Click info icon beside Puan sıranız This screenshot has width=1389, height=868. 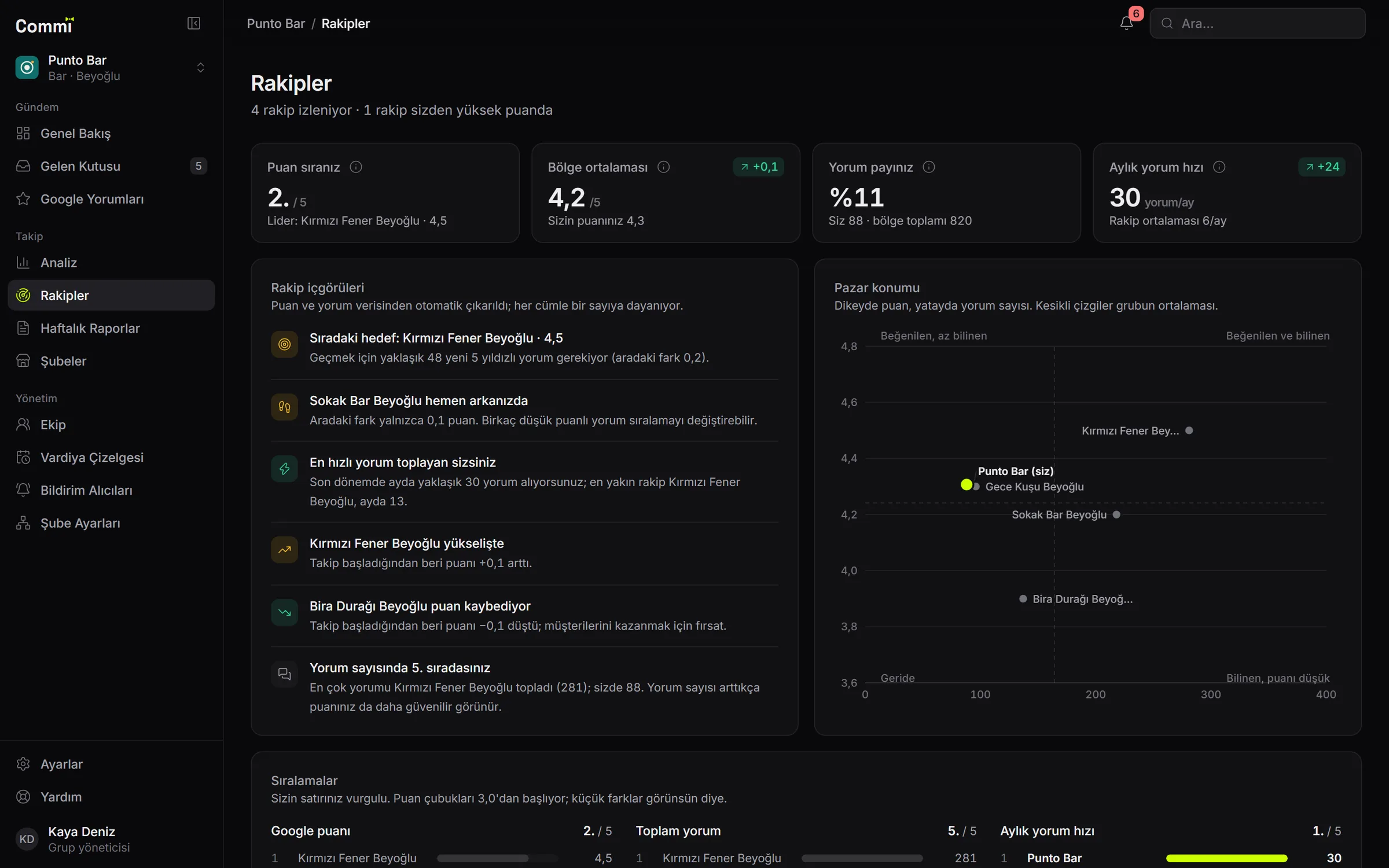point(356,167)
